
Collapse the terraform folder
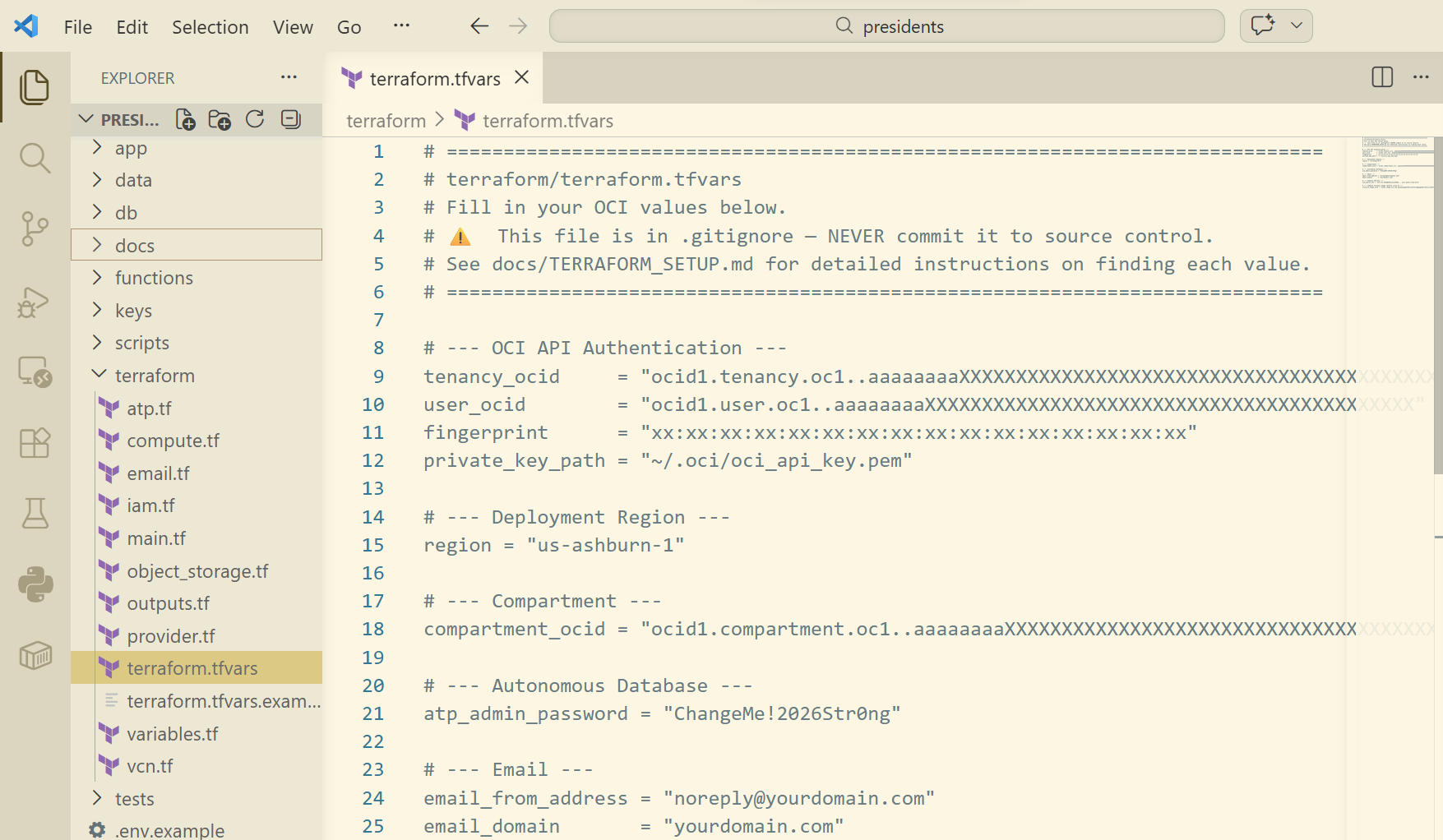(155, 376)
